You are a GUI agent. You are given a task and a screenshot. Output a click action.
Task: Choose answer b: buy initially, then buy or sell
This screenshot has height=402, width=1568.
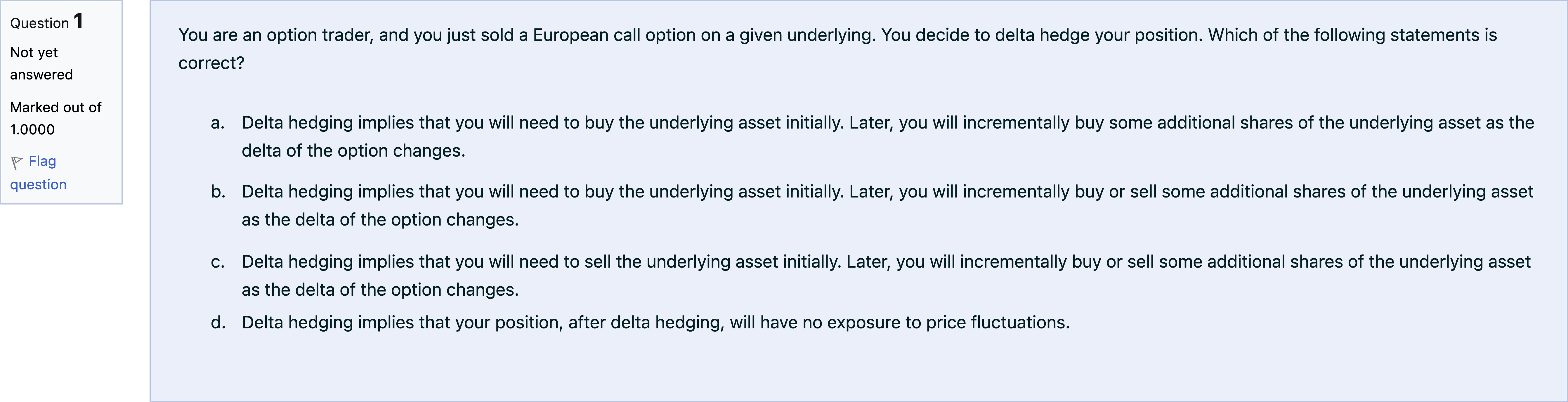[x=887, y=192]
